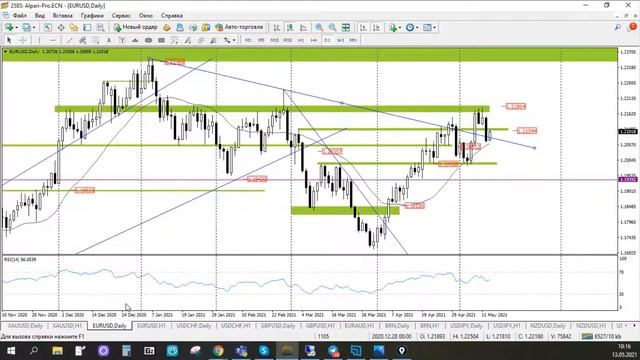Open the New Chart dropdown arrow
Screen dimensions: 640x360
click(x=16, y=27)
